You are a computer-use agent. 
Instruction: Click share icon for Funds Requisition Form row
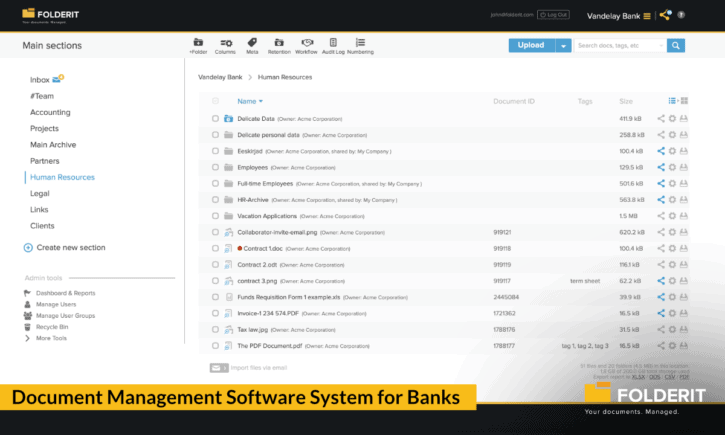pyautogui.click(x=661, y=297)
